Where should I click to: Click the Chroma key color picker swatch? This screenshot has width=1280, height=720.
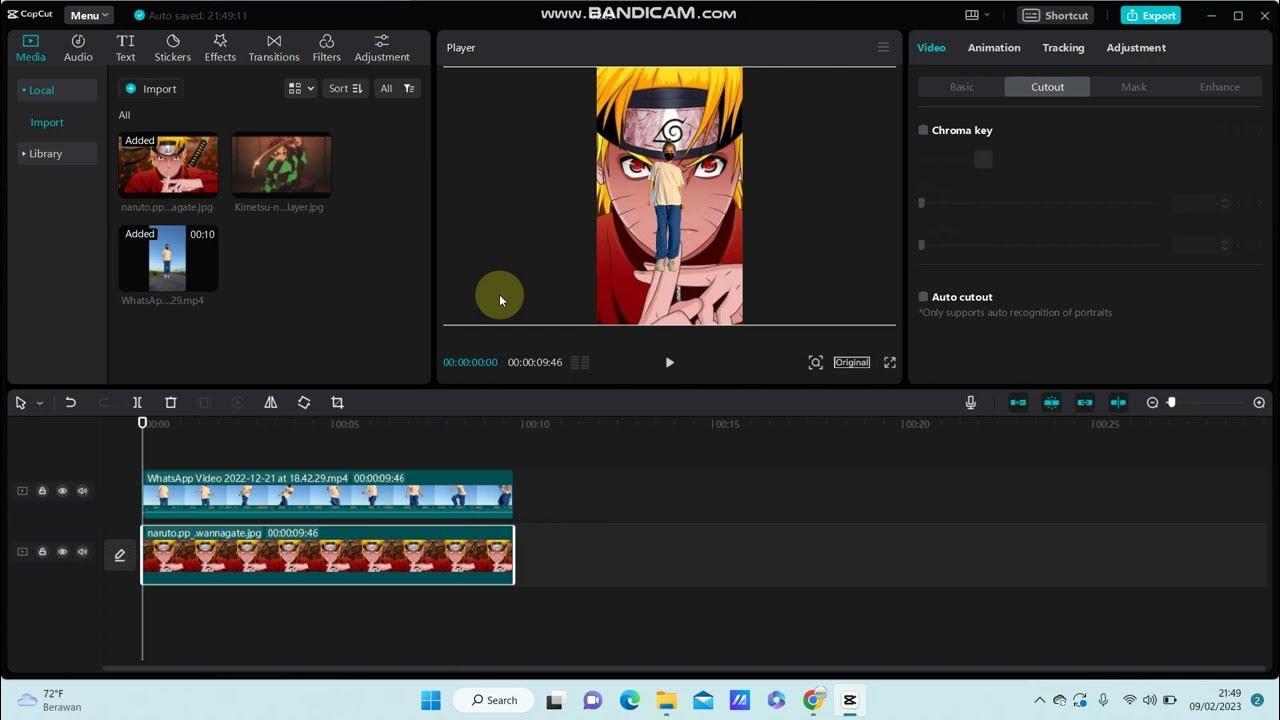tap(983, 159)
